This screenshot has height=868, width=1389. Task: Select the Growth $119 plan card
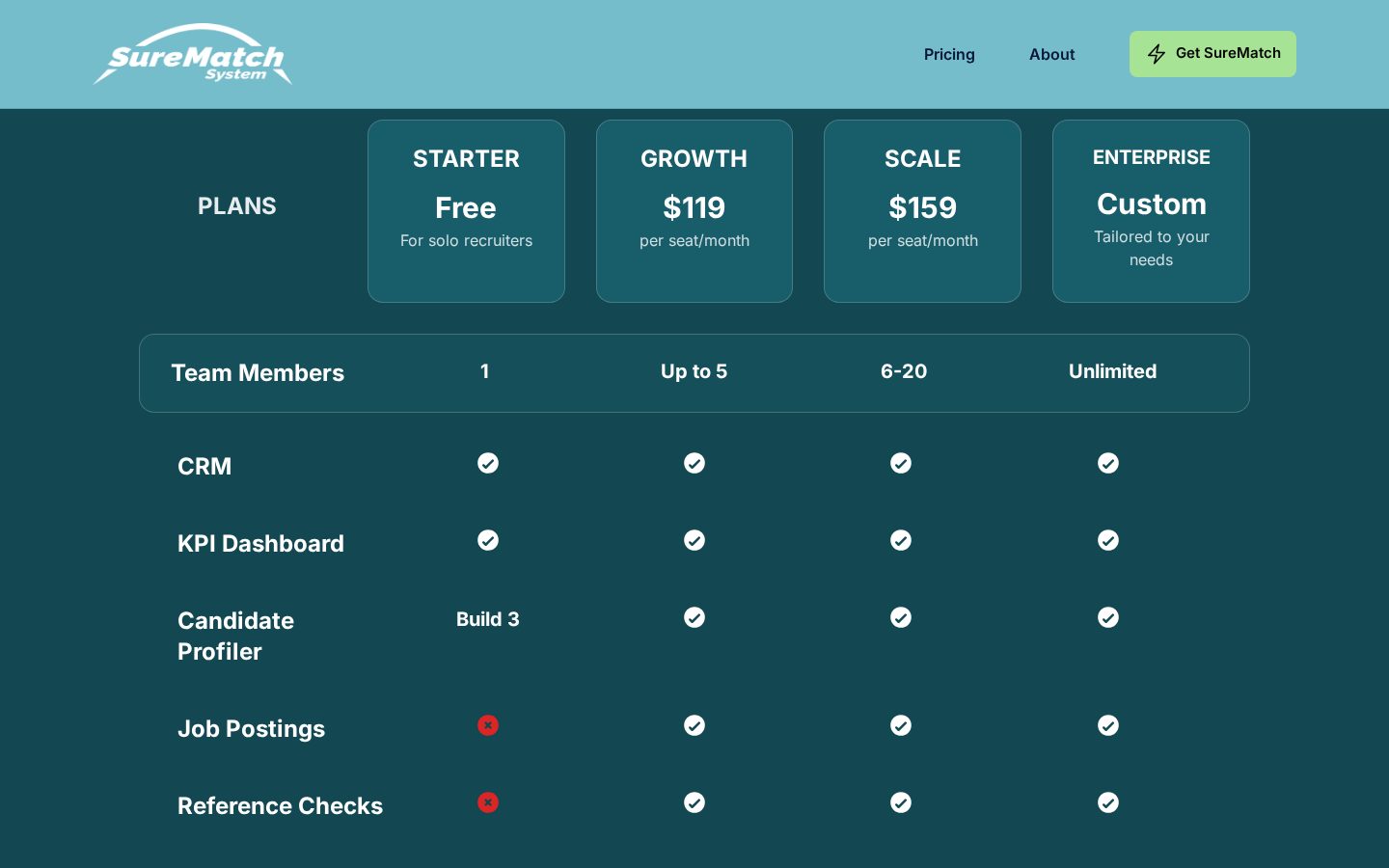click(694, 211)
